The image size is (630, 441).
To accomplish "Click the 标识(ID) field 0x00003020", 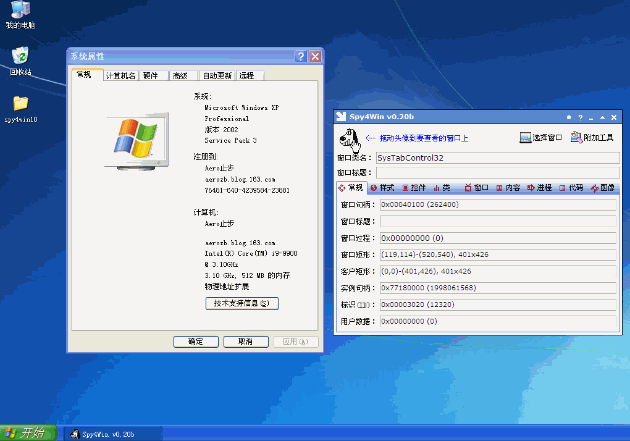I will coord(498,305).
